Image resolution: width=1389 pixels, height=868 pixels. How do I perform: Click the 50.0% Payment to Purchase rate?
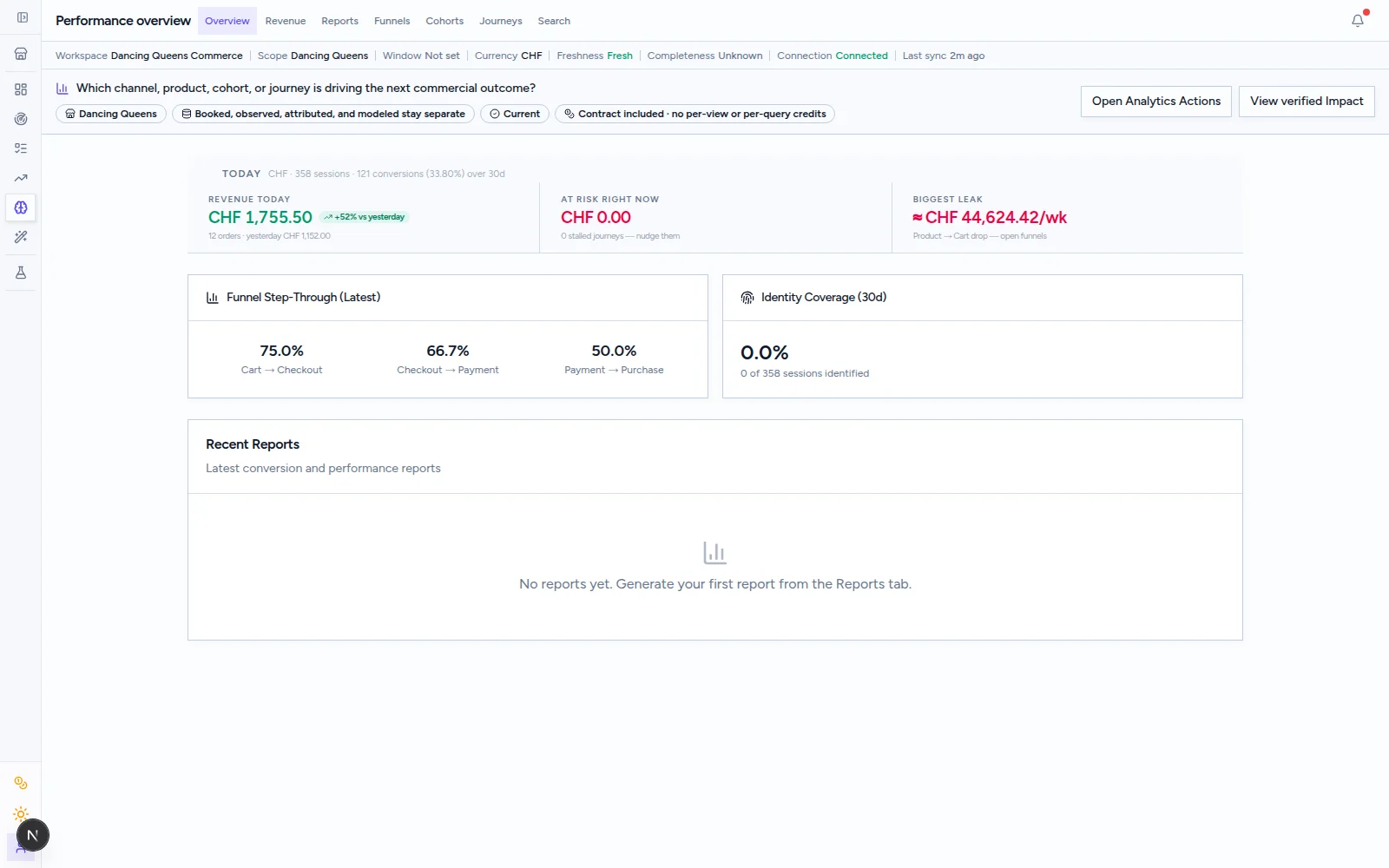pos(614,351)
